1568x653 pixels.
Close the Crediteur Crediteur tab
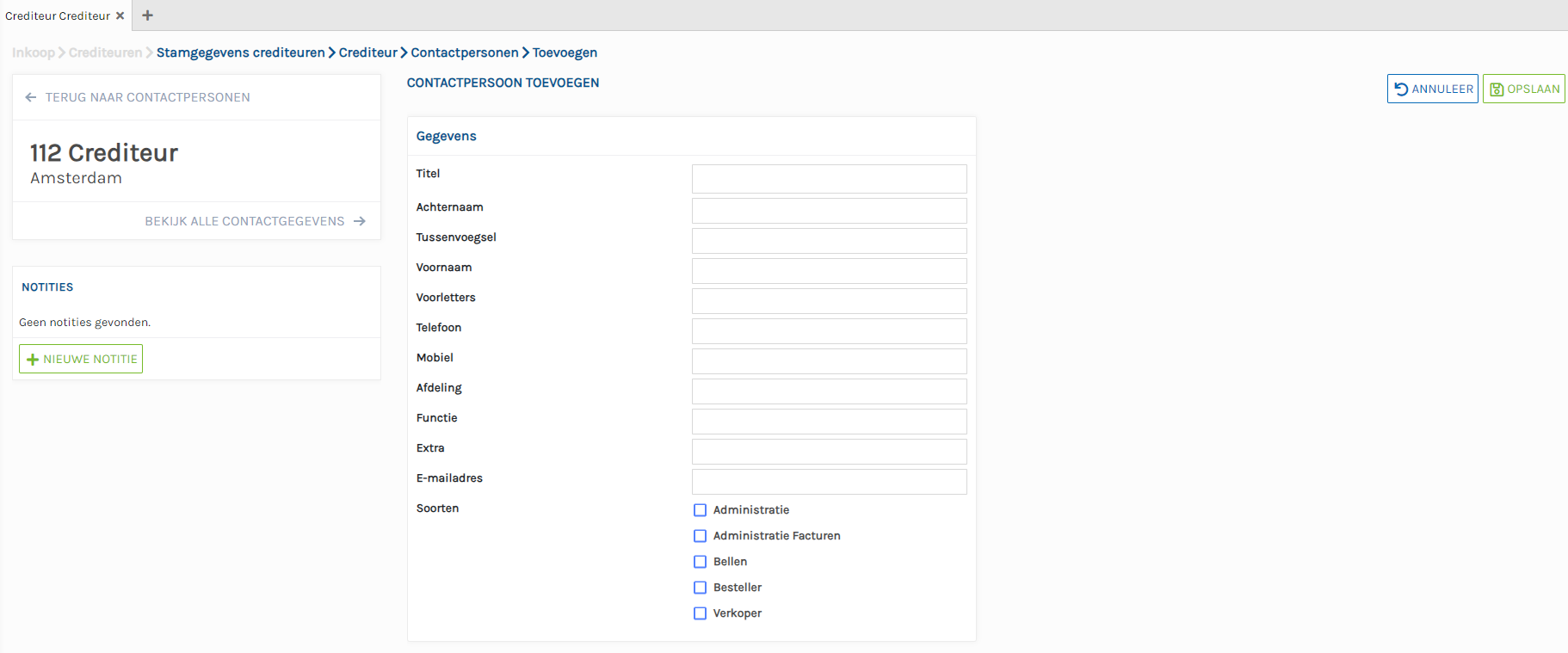pyautogui.click(x=120, y=15)
